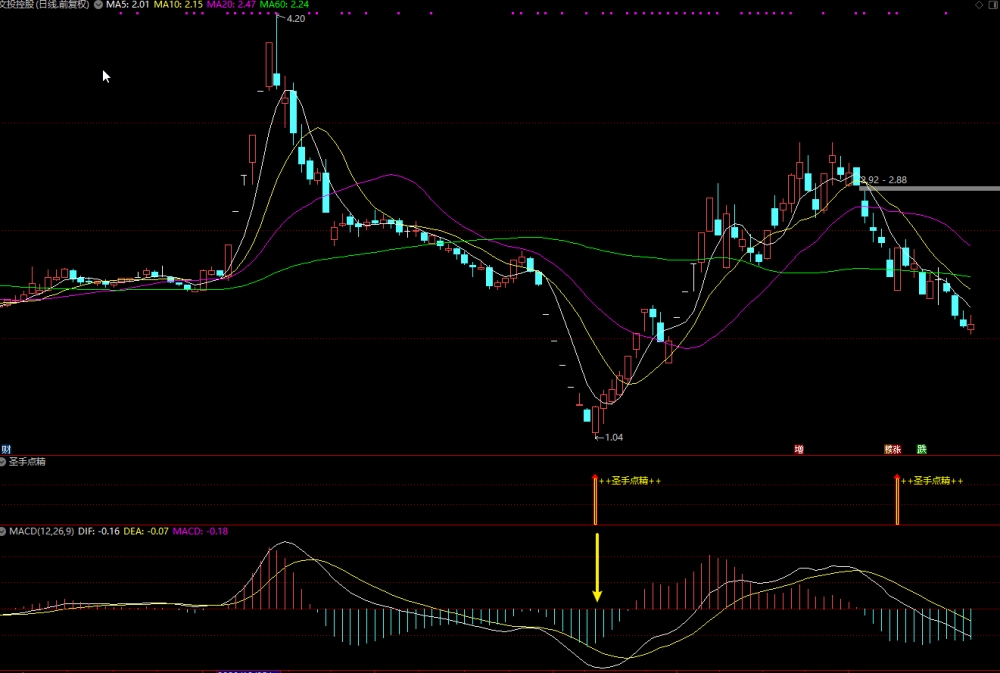Click the stock title with 日线 前复权
Screen dimensions: 1000x673
45,4
